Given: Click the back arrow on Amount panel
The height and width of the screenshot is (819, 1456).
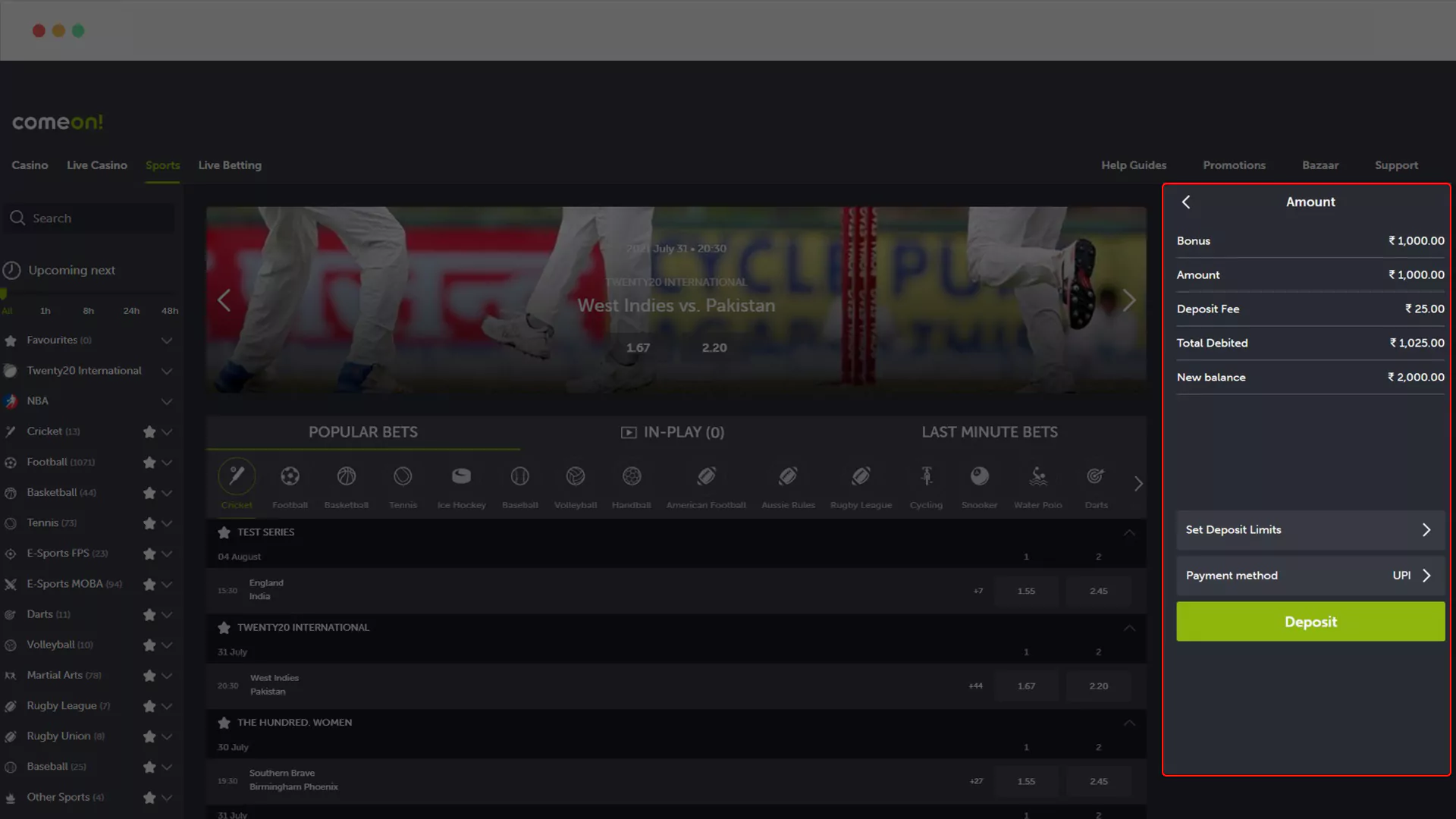Looking at the screenshot, I should tap(1185, 202).
